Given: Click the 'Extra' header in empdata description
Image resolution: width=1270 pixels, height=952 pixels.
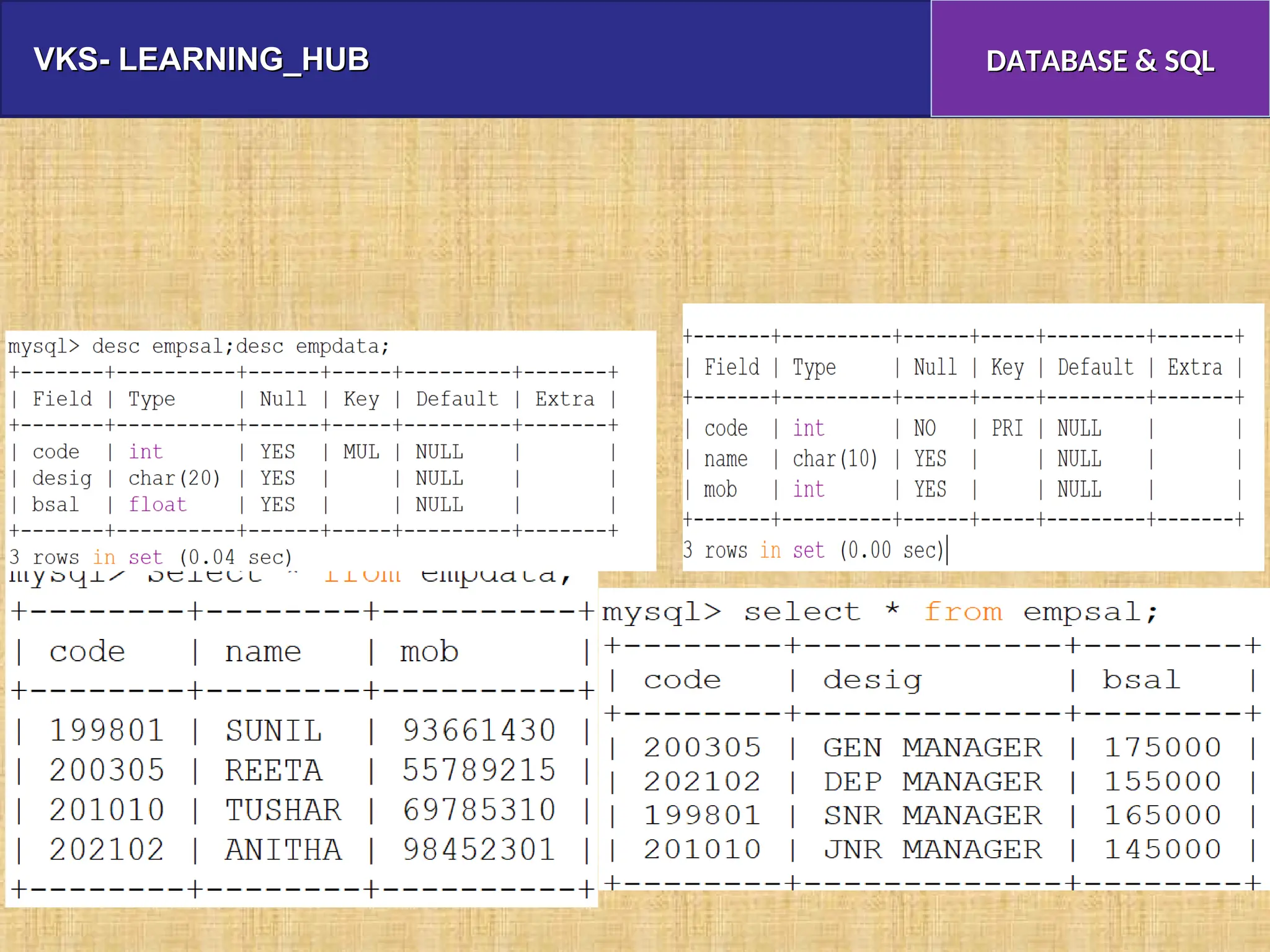Looking at the screenshot, I should [1195, 367].
